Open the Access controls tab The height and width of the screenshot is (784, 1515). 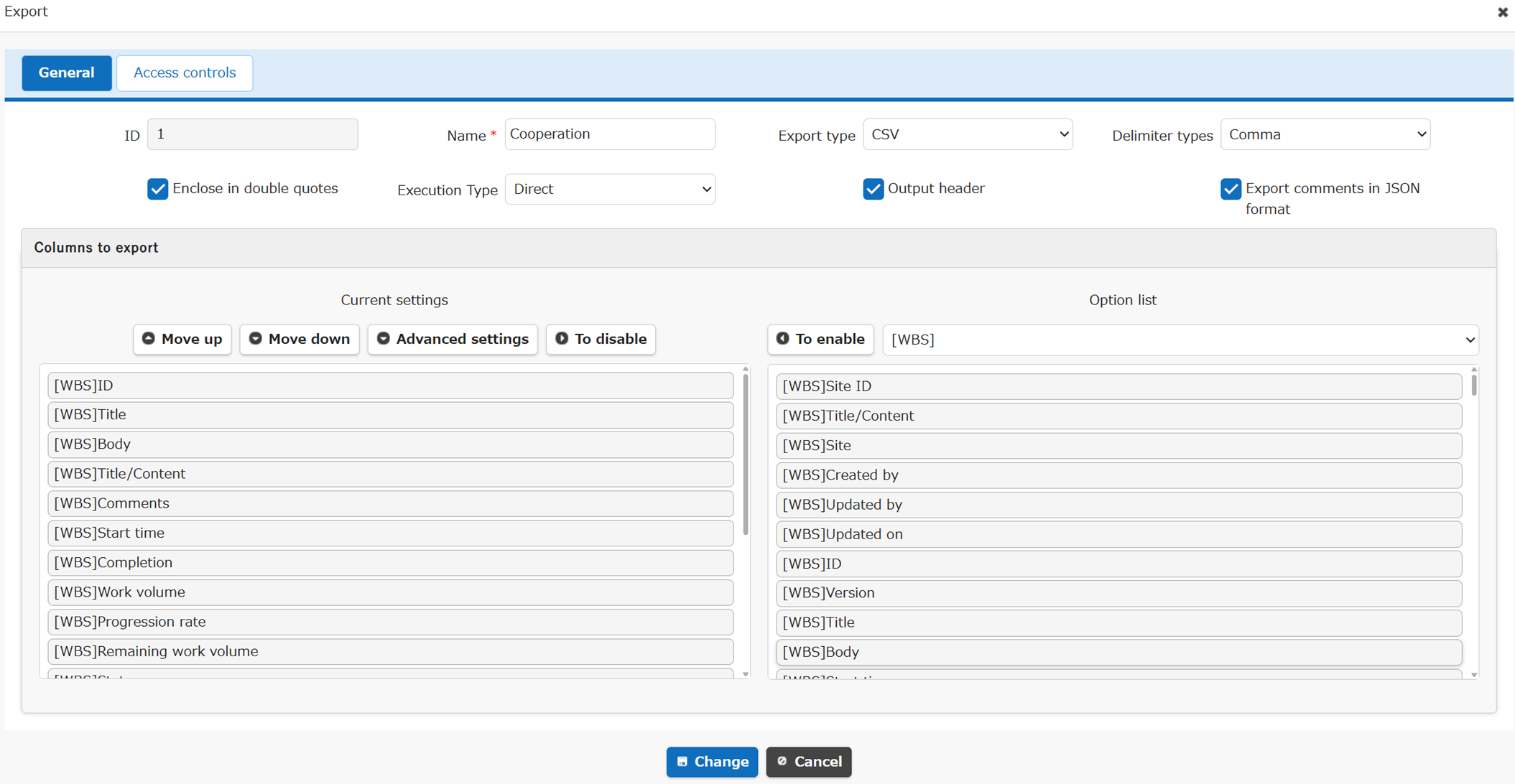[185, 73]
